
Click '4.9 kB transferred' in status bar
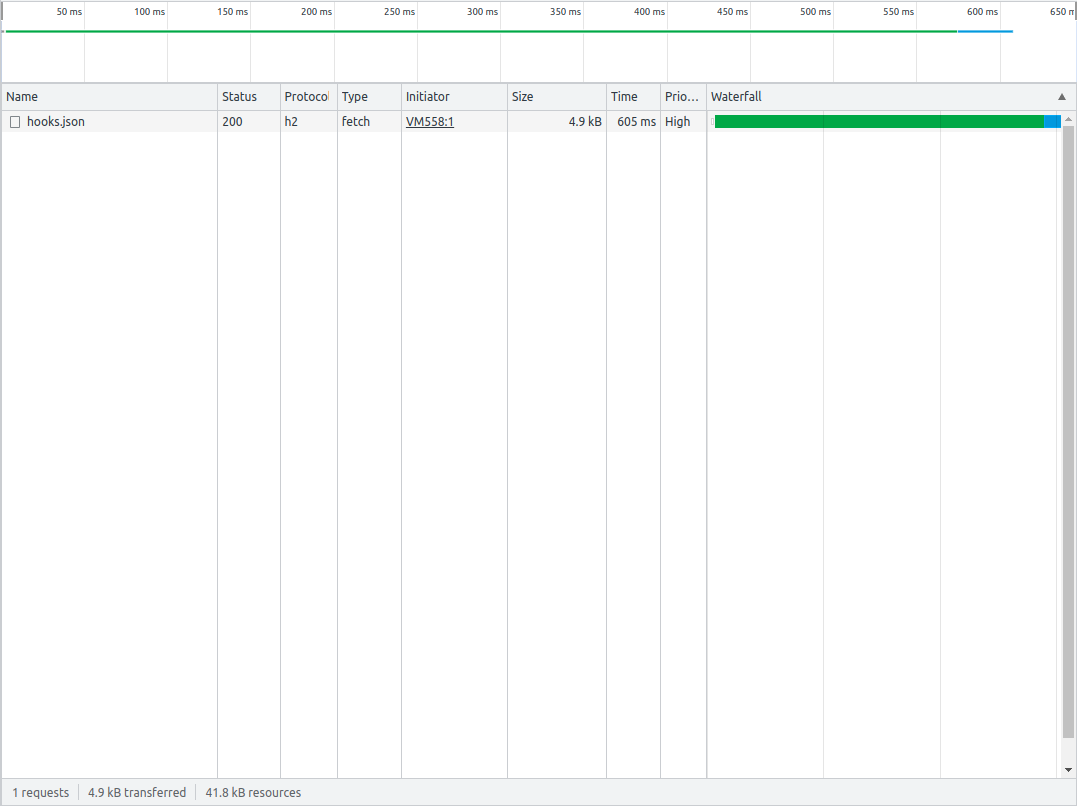click(137, 792)
